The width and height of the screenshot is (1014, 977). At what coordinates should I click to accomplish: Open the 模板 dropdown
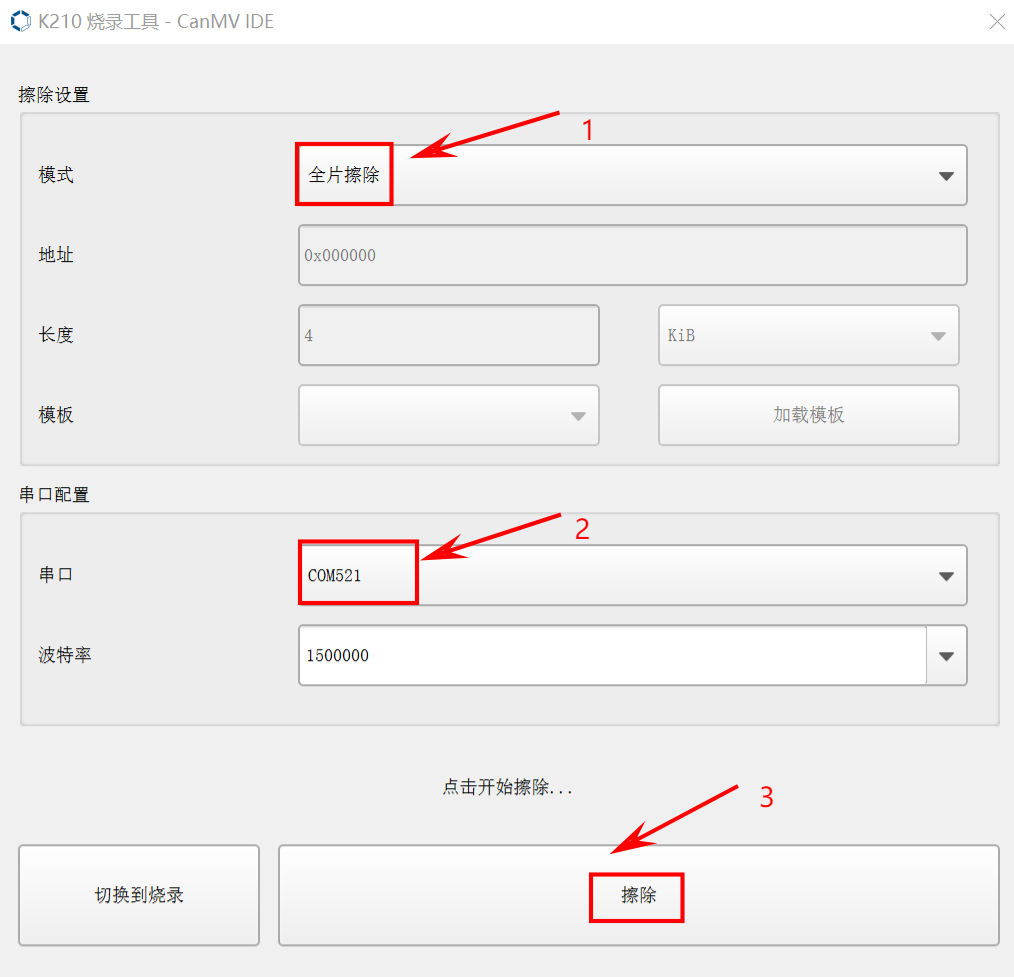point(449,415)
